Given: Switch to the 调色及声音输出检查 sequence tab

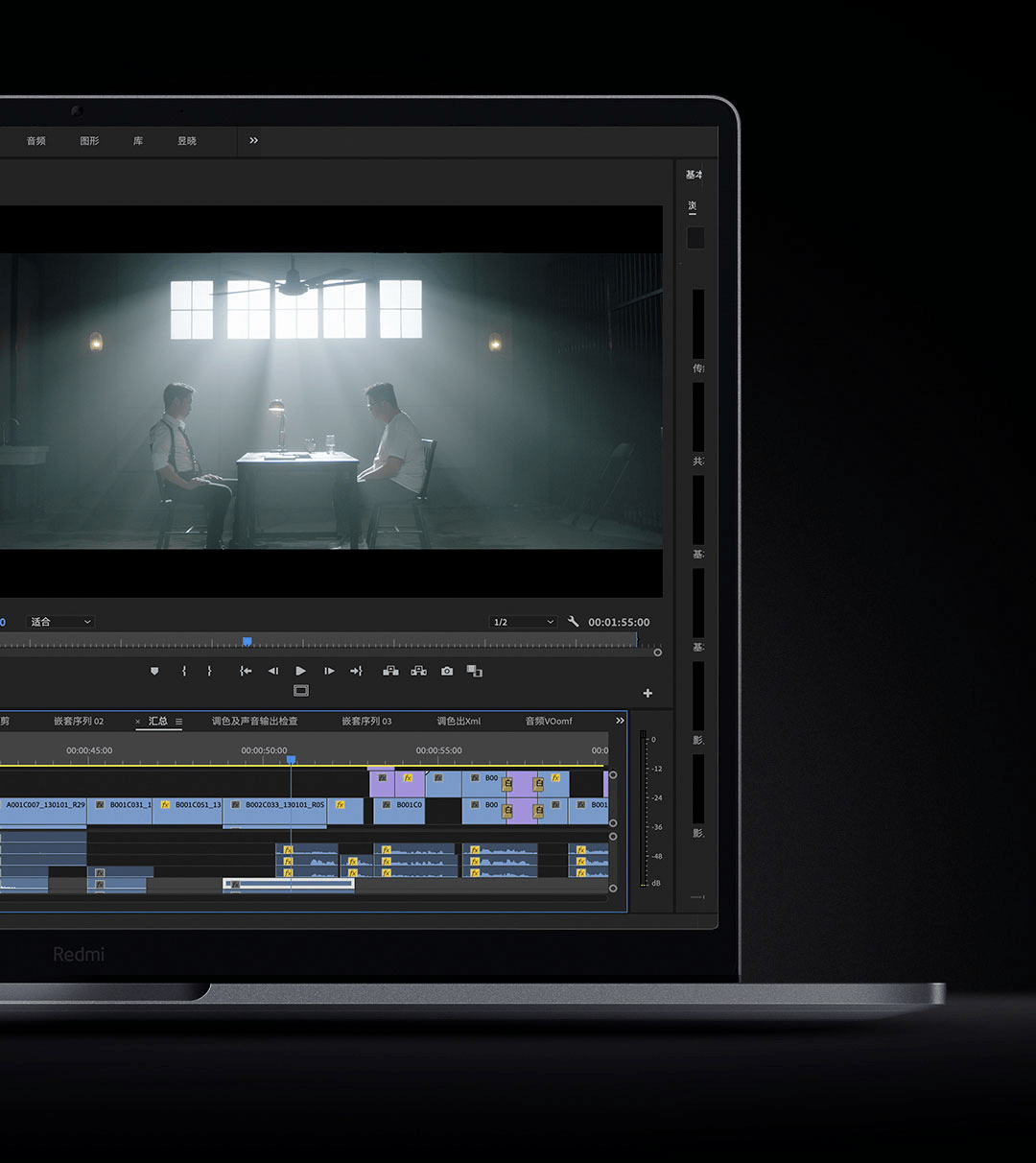Looking at the screenshot, I should [254, 721].
